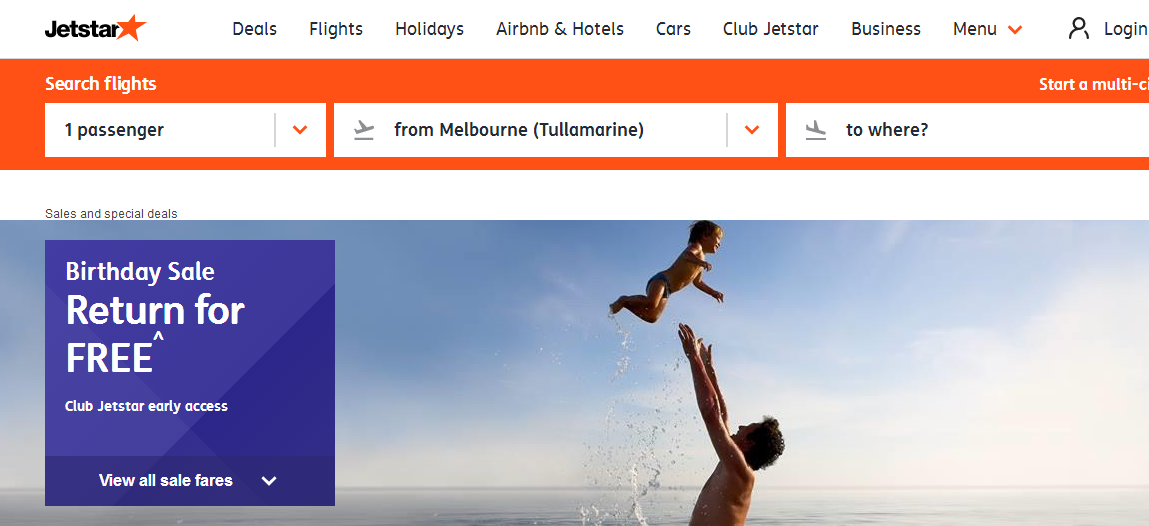The image size is (1149, 526).
Task: Click the Jetstar logo
Action: (95, 29)
